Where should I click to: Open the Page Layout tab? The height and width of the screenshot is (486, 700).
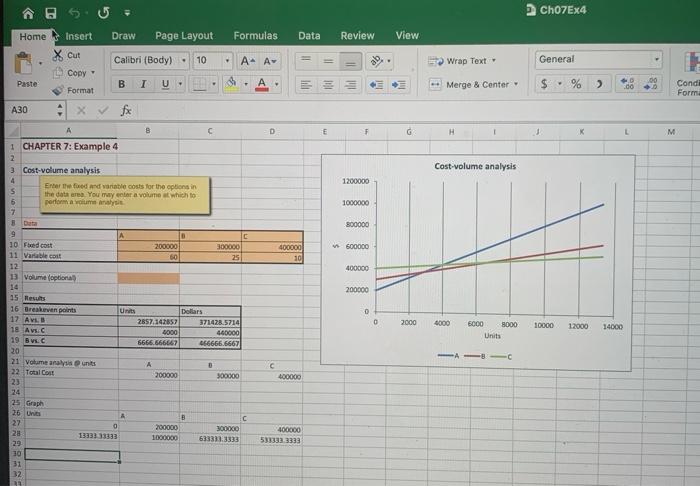(184, 36)
